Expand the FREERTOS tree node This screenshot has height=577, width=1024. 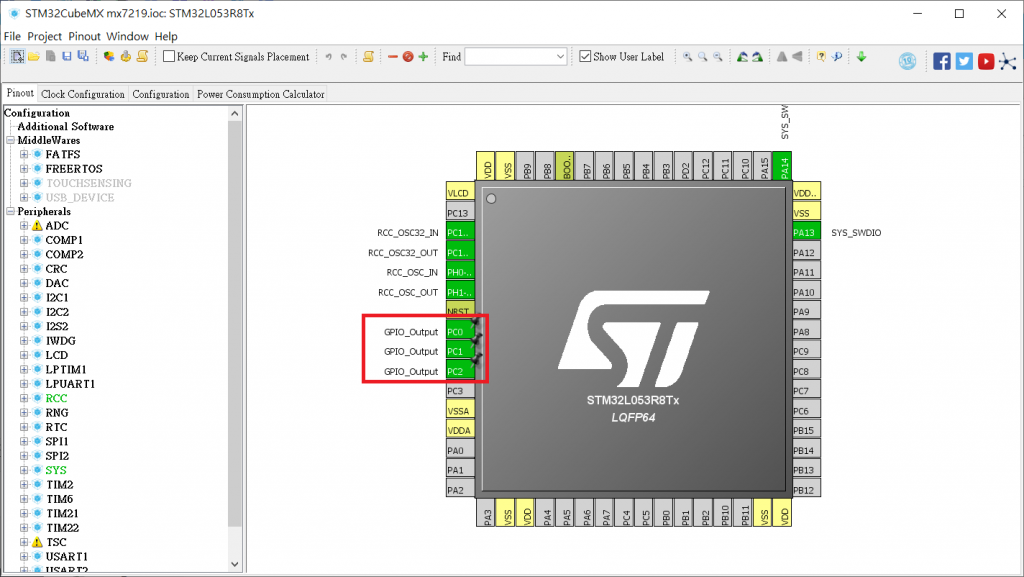(x=24, y=169)
